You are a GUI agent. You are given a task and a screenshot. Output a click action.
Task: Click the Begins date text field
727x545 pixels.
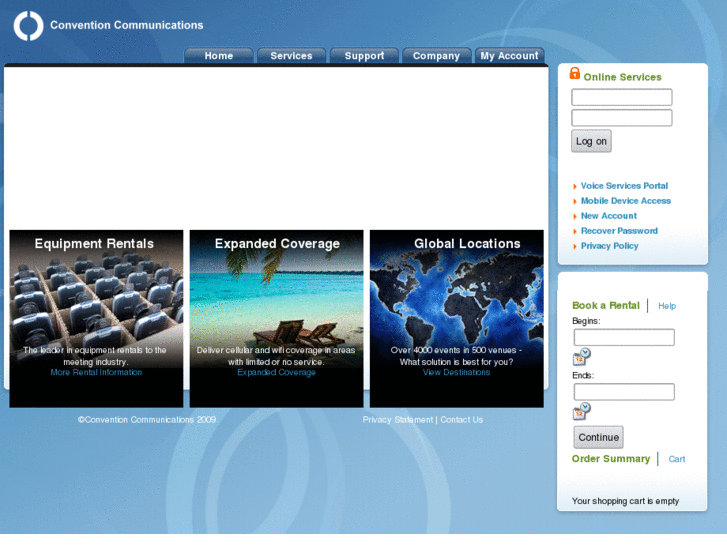tap(623, 338)
